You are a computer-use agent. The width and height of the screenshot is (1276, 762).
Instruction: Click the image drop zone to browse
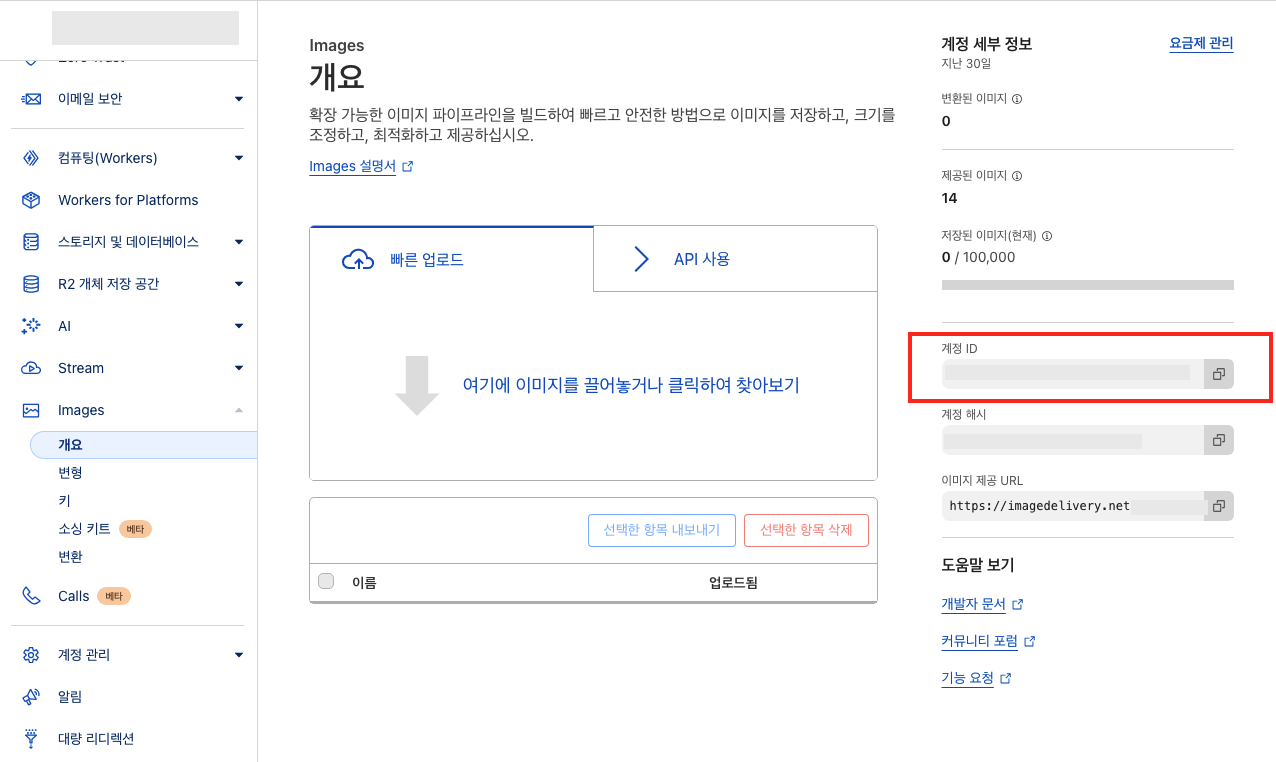[x=630, y=385]
